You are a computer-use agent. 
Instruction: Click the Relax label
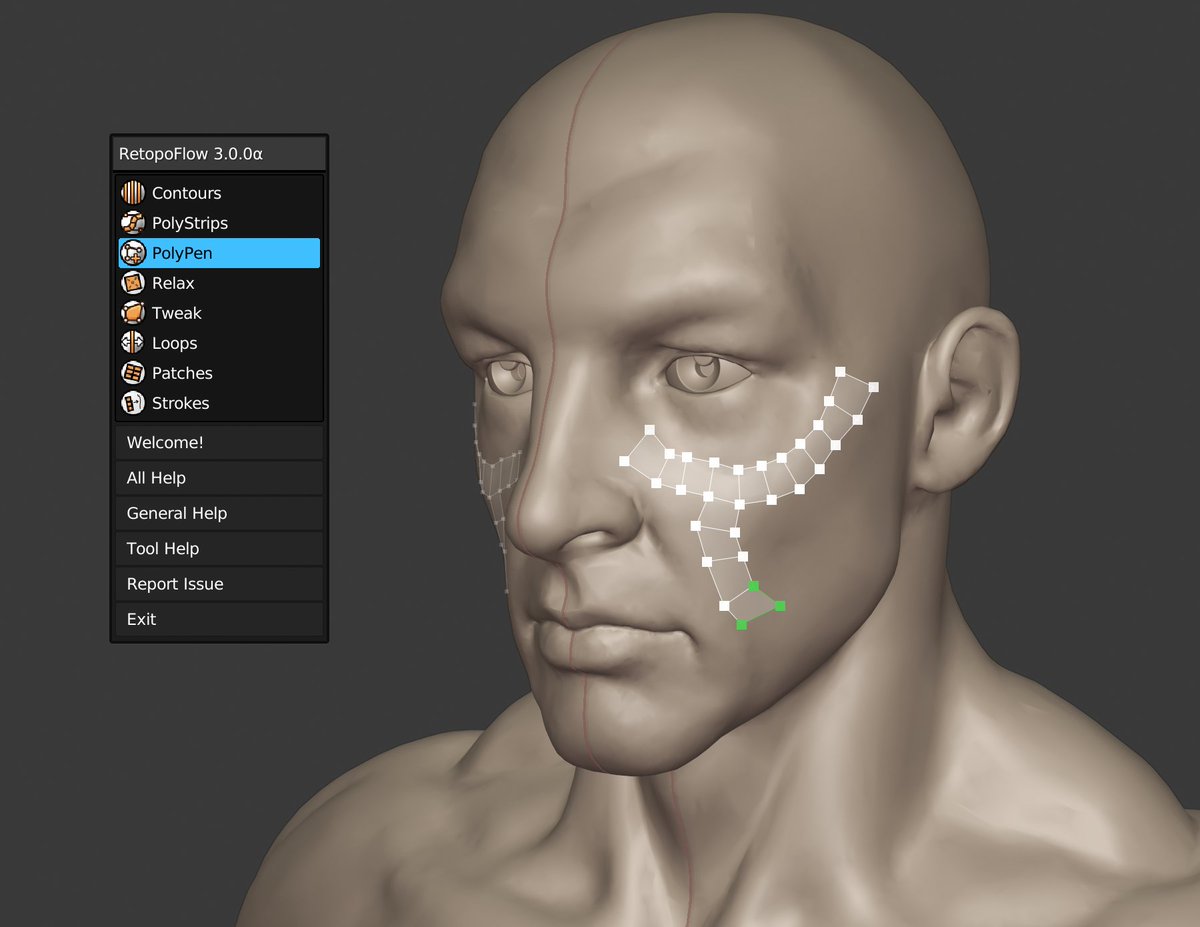[173, 283]
